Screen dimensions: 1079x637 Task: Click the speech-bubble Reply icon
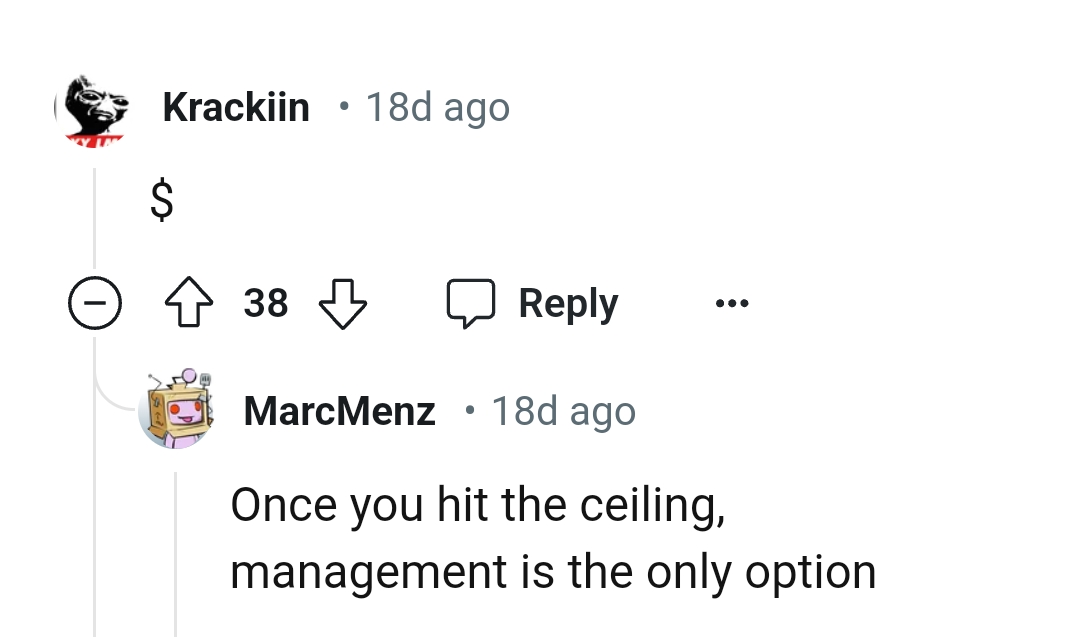pos(472,302)
